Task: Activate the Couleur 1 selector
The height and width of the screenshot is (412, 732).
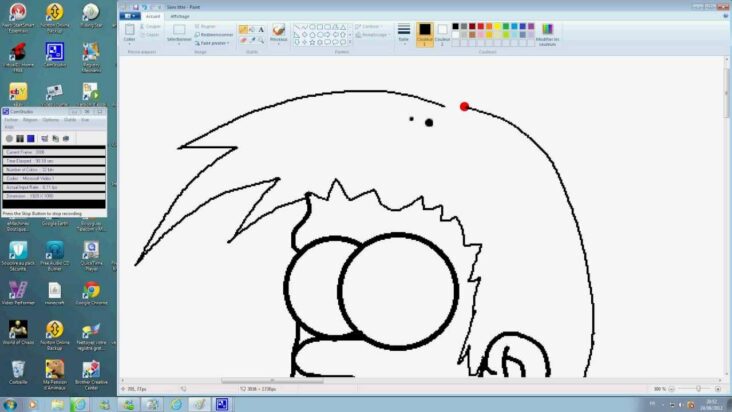Action: click(x=425, y=33)
